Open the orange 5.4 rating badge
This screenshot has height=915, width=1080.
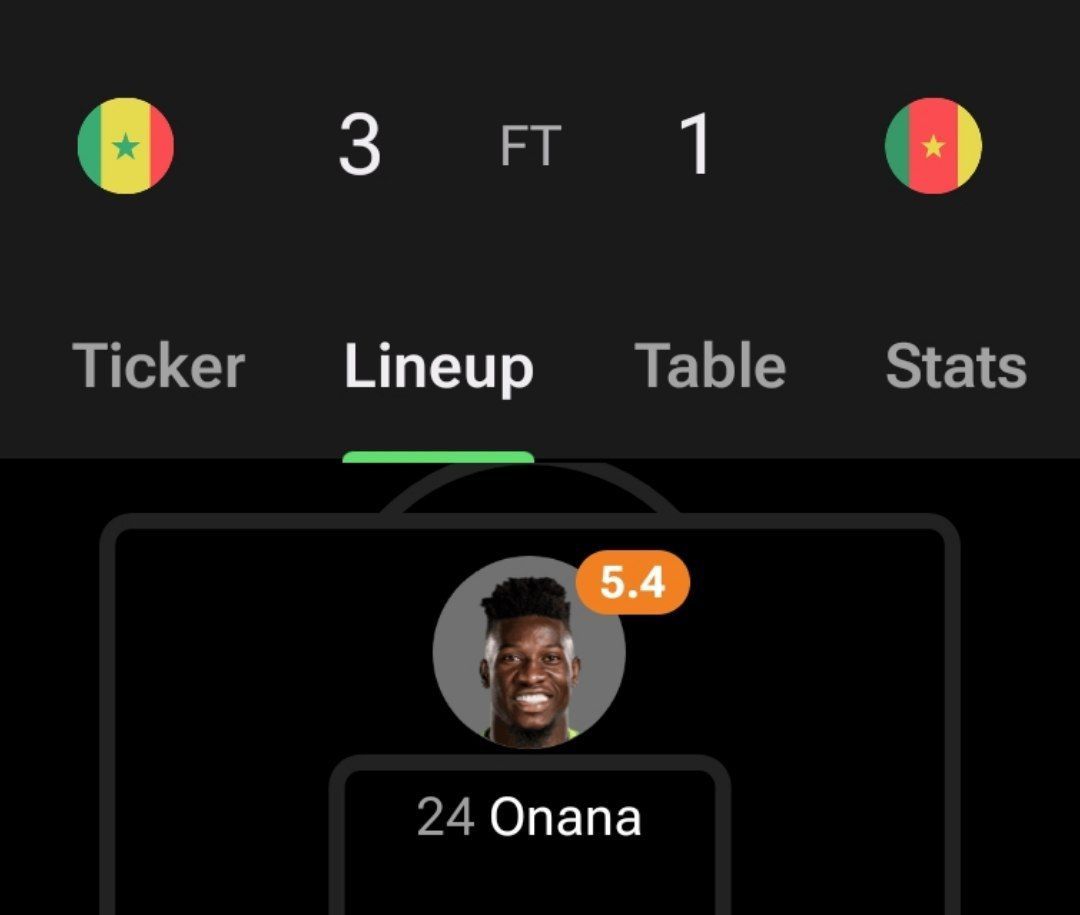click(632, 582)
